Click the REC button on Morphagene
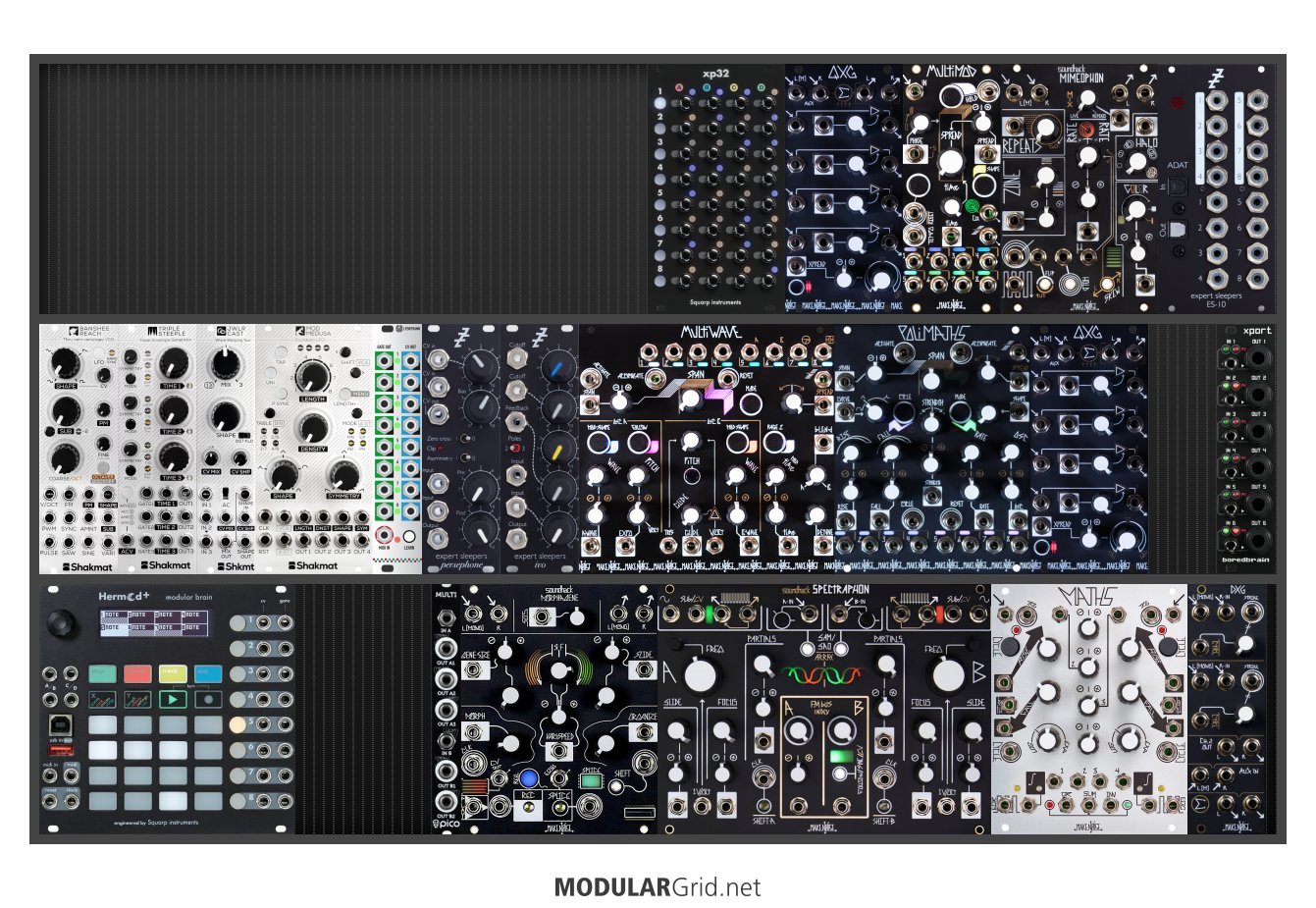1316x908 pixels. [527, 809]
